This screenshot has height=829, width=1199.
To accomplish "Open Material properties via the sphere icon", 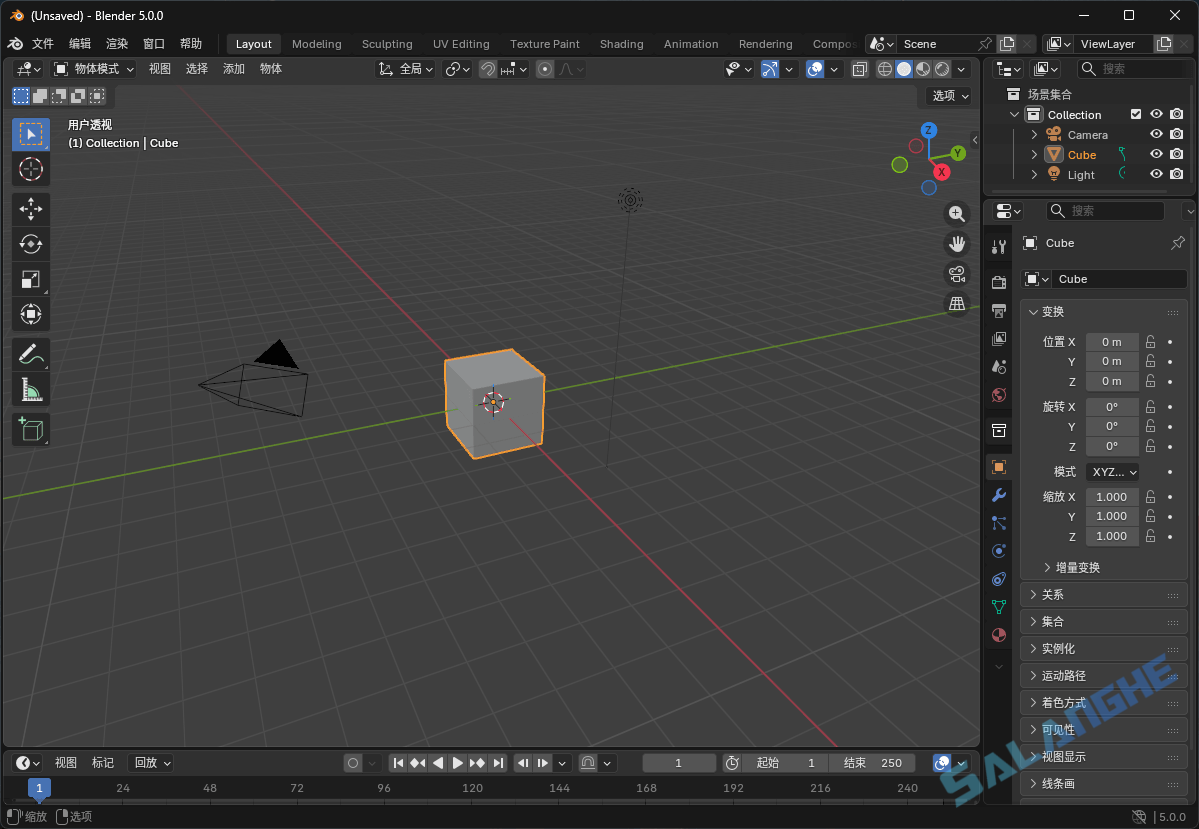I will (997, 635).
